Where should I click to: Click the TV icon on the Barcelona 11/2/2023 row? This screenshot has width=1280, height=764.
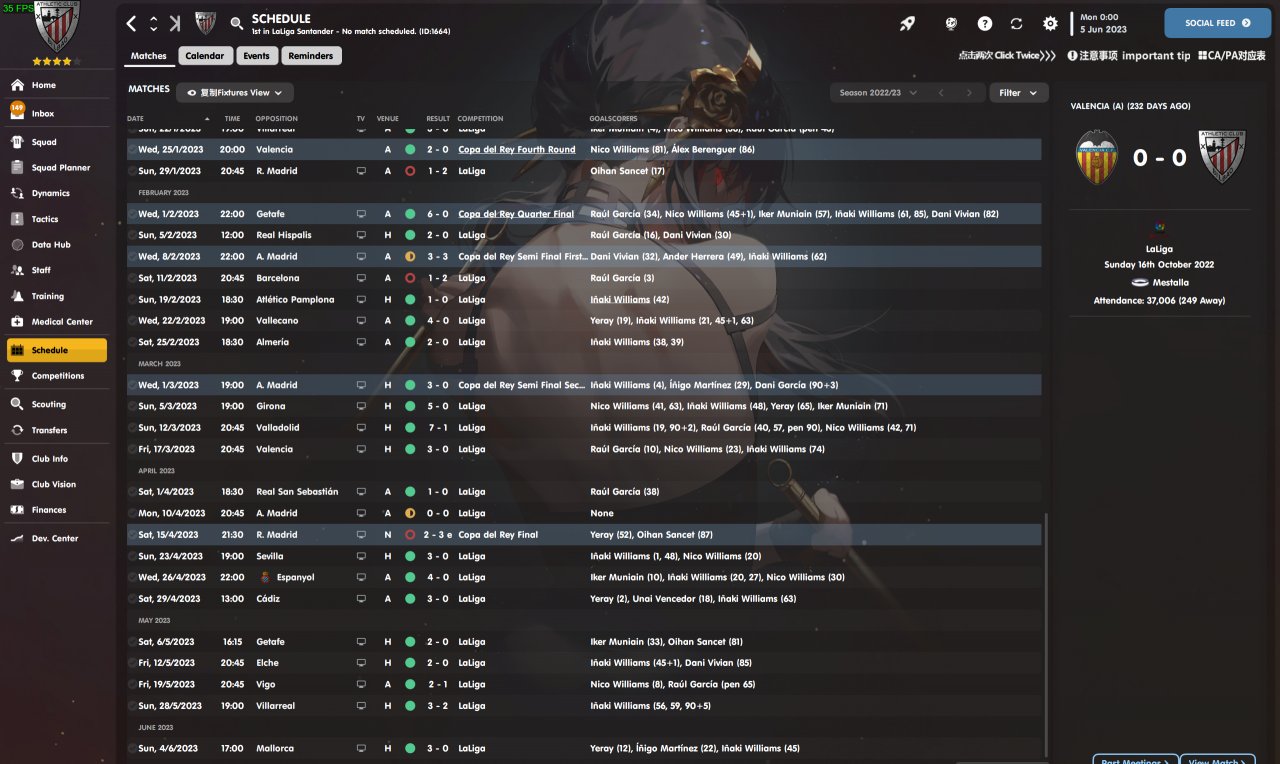point(361,278)
